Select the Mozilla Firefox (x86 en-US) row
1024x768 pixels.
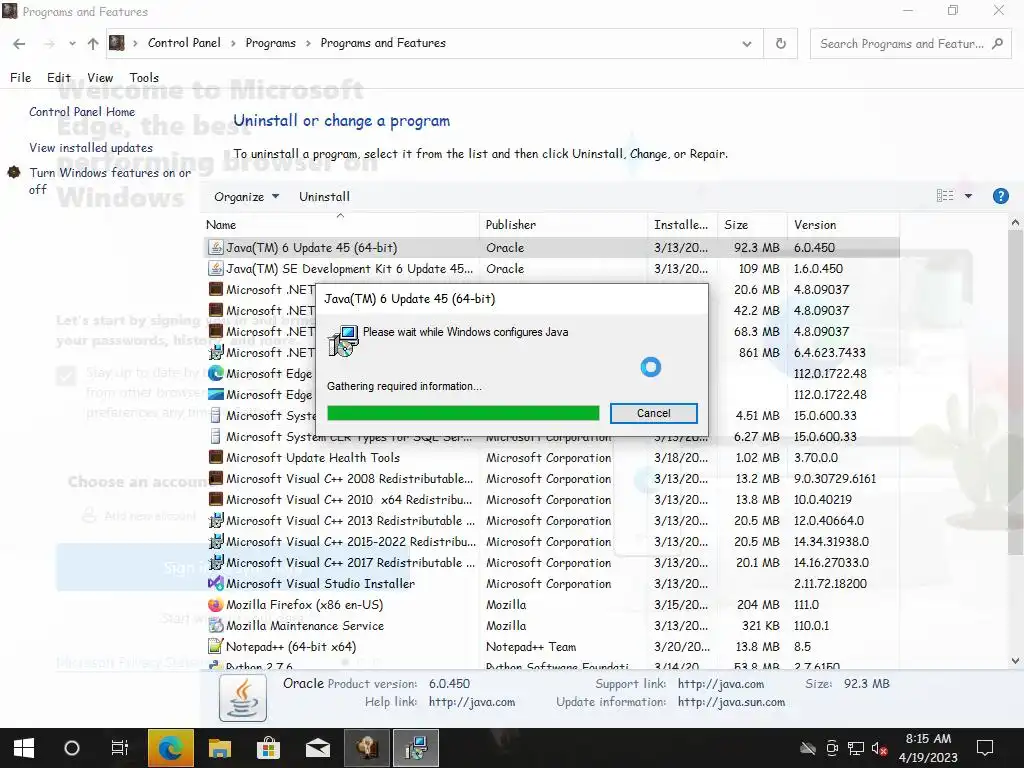click(552, 604)
